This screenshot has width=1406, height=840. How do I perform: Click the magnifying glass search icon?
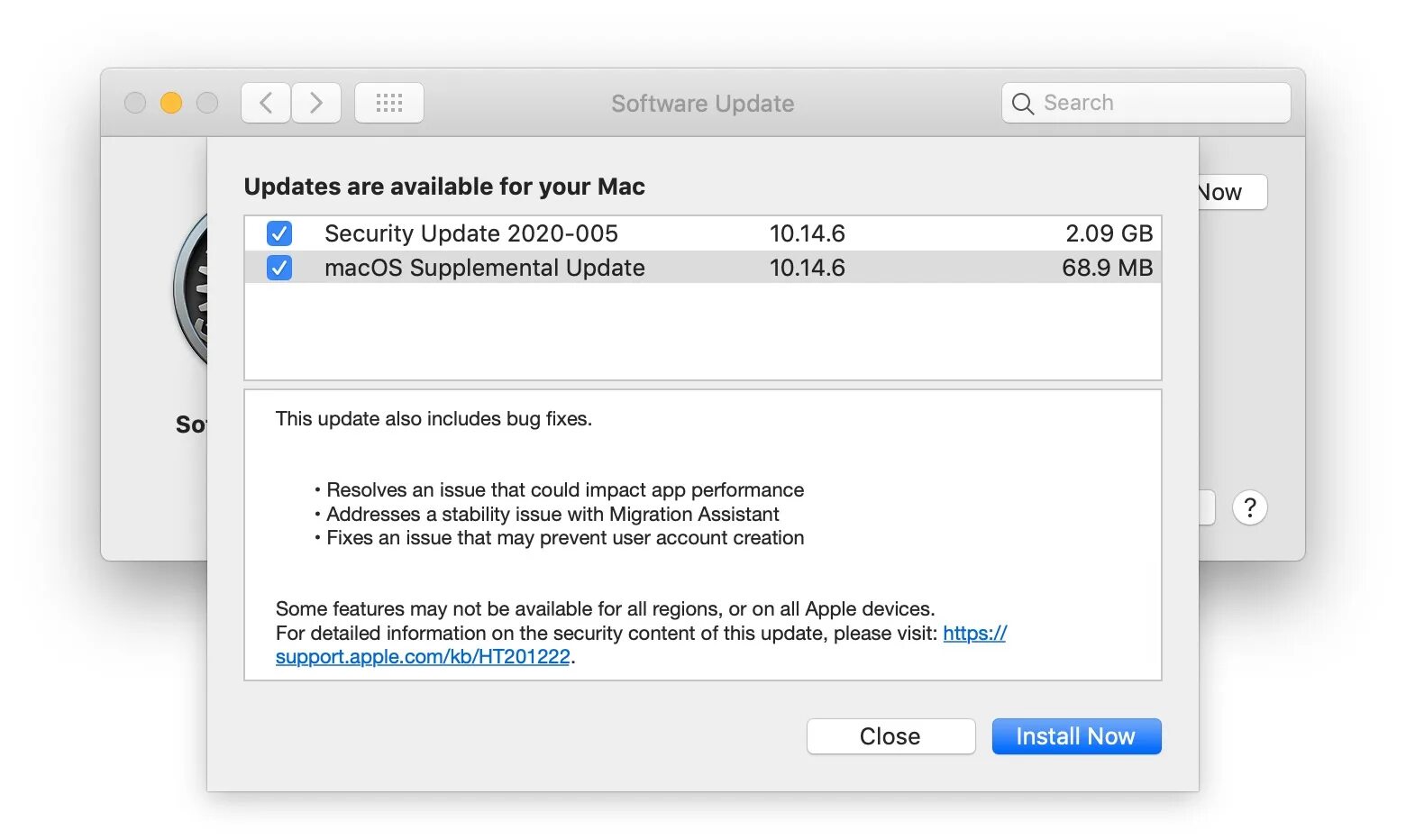[x=1022, y=104]
